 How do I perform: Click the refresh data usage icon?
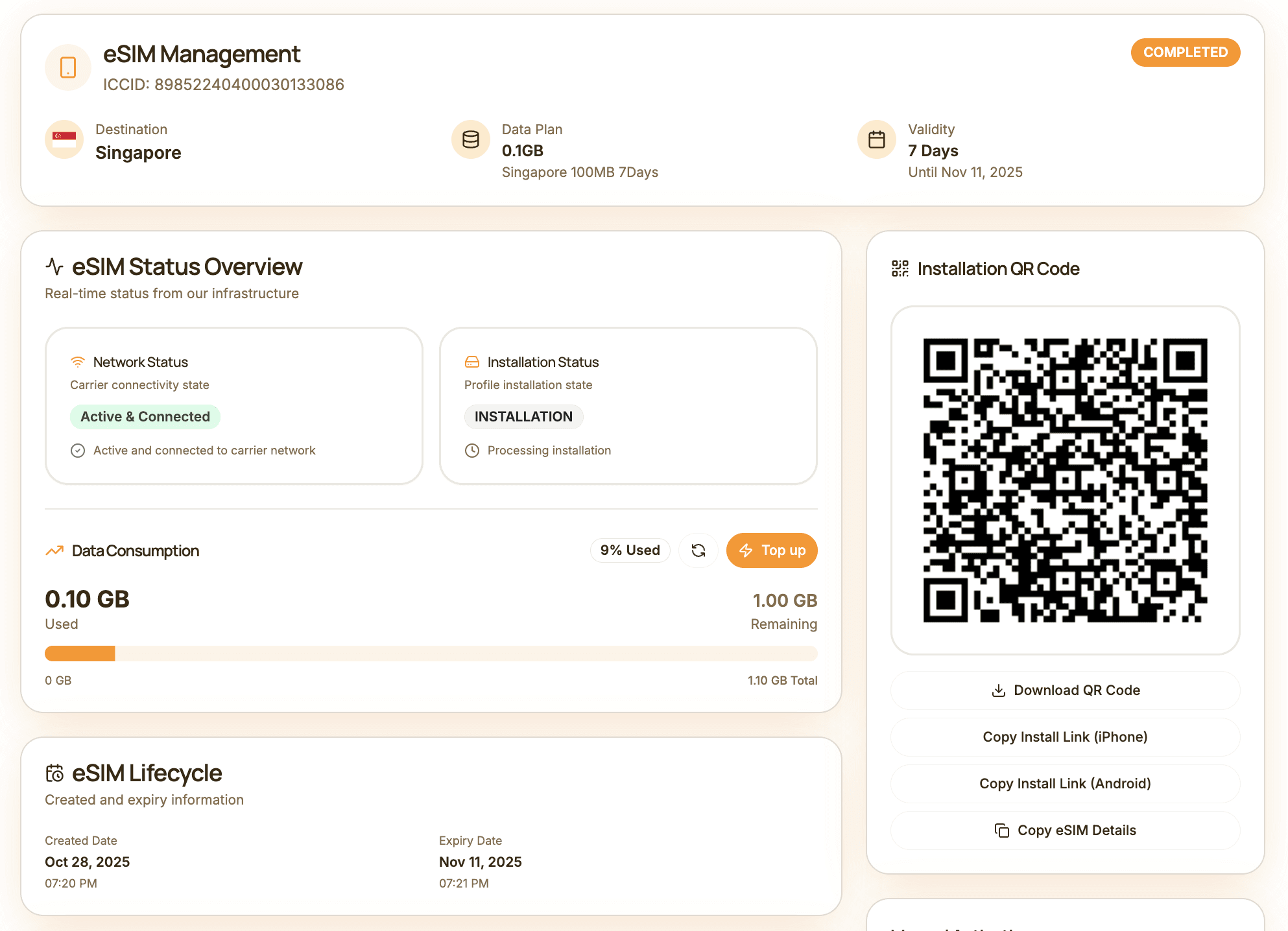pos(698,550)
